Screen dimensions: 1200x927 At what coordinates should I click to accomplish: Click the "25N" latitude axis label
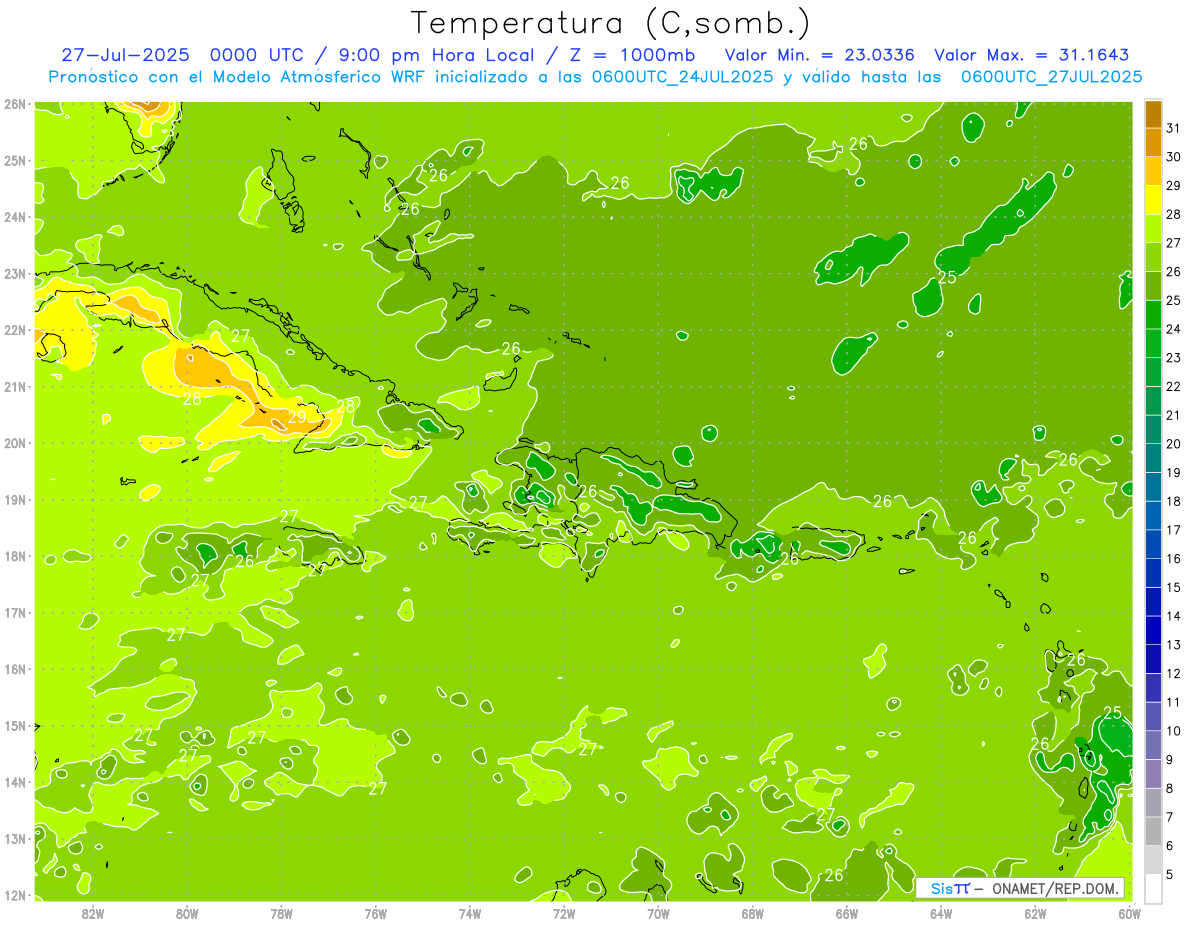pyautogui.click(x=14, y=161)
